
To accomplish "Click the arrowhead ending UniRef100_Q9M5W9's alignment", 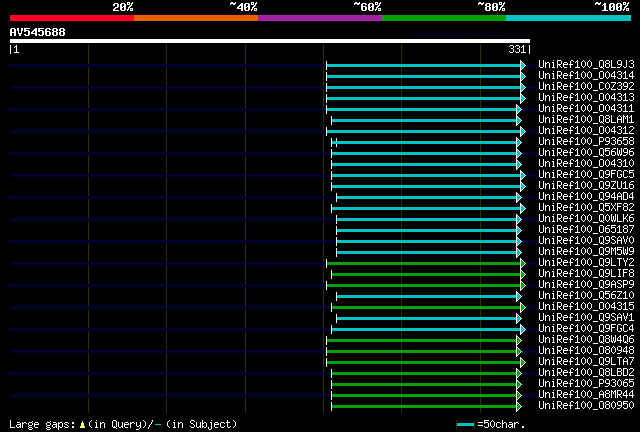I will 519,253.
